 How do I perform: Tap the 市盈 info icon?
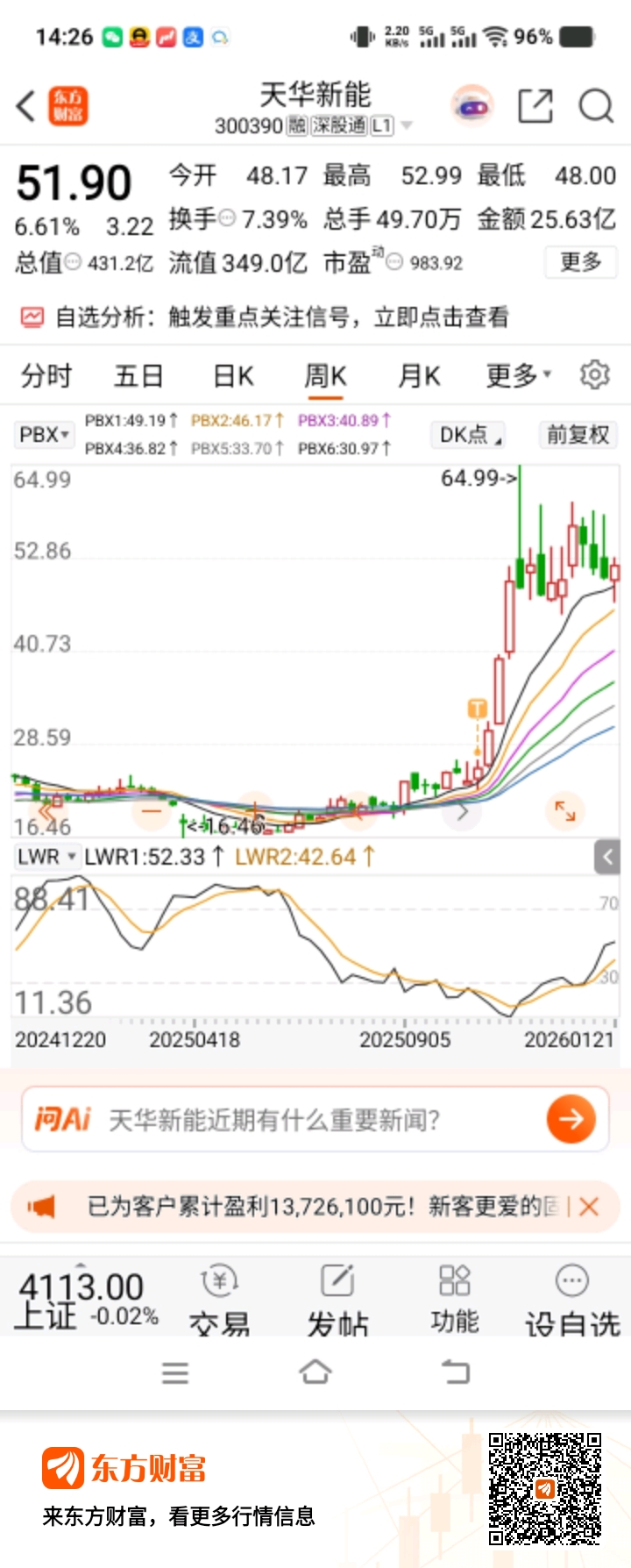coord(394,262)
